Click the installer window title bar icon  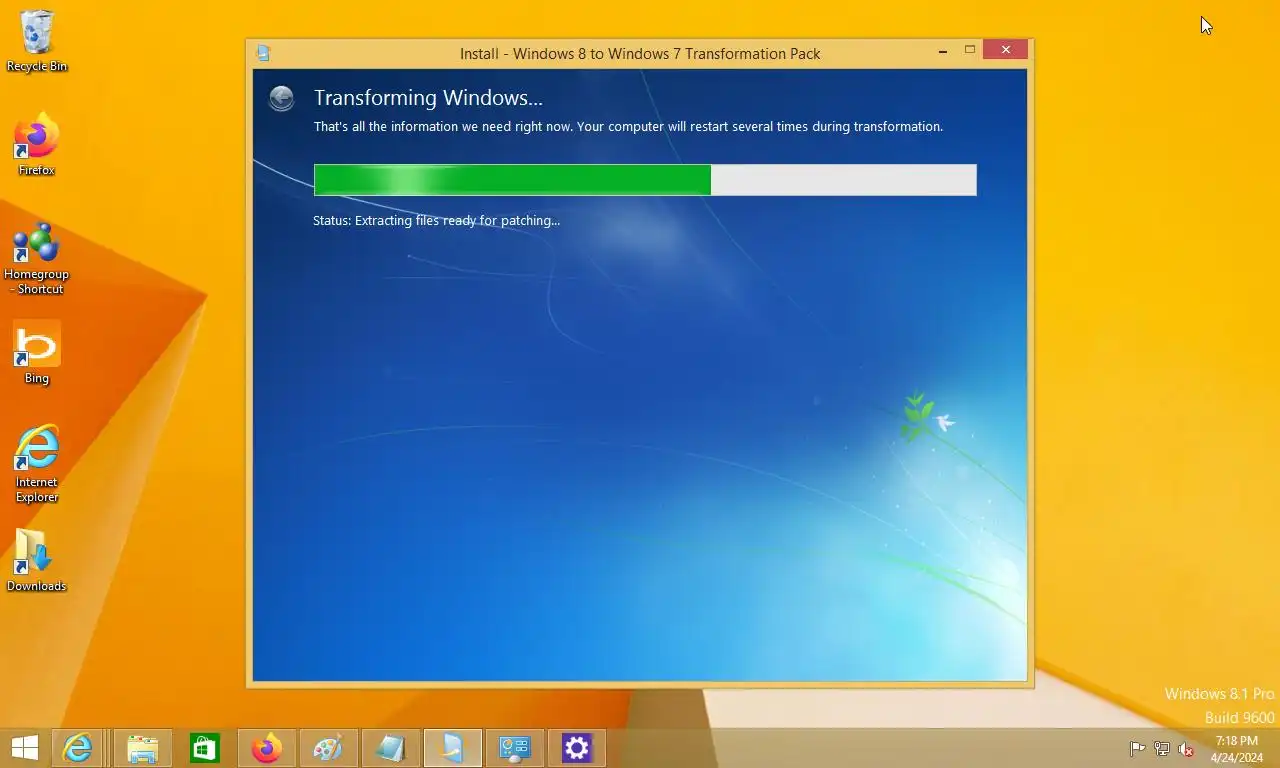tap(263, 53)
